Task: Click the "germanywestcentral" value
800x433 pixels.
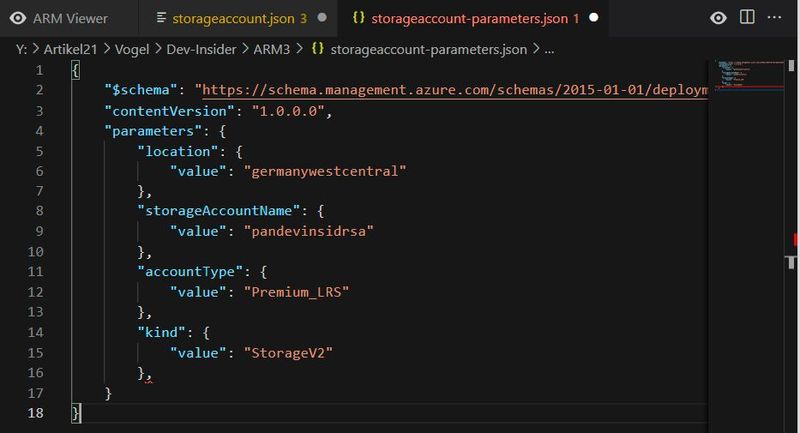Action: pos(324,171)
